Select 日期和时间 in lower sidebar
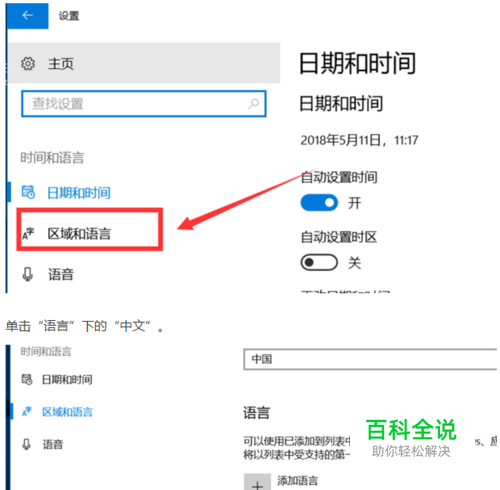This screenshot has width=500, height=490. click(67, 379)
